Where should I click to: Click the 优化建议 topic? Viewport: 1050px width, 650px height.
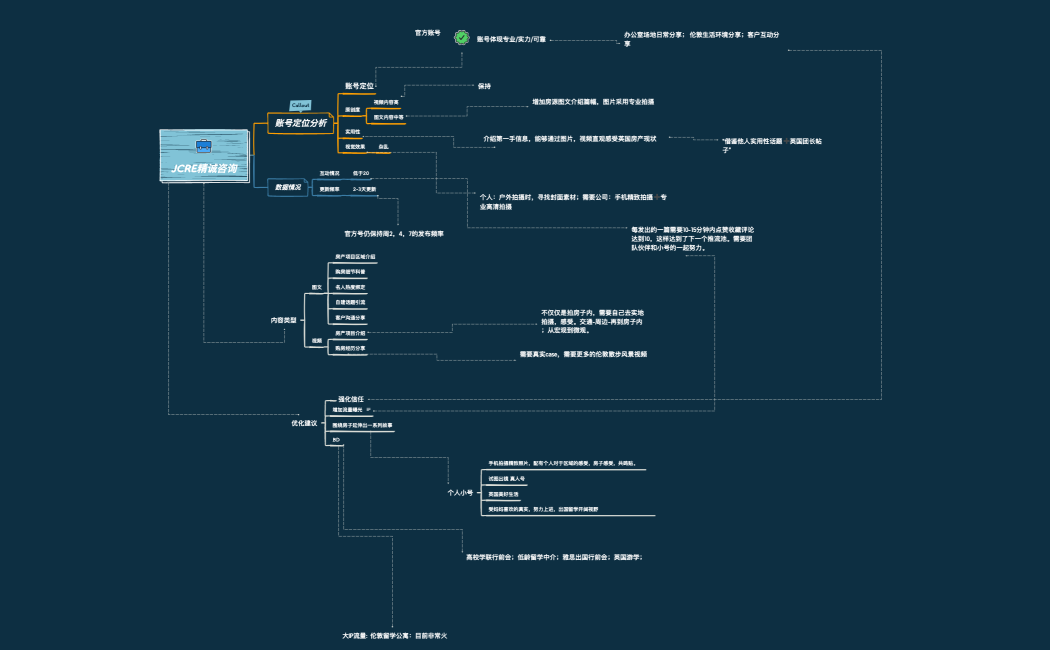click(x=304, y=423)
